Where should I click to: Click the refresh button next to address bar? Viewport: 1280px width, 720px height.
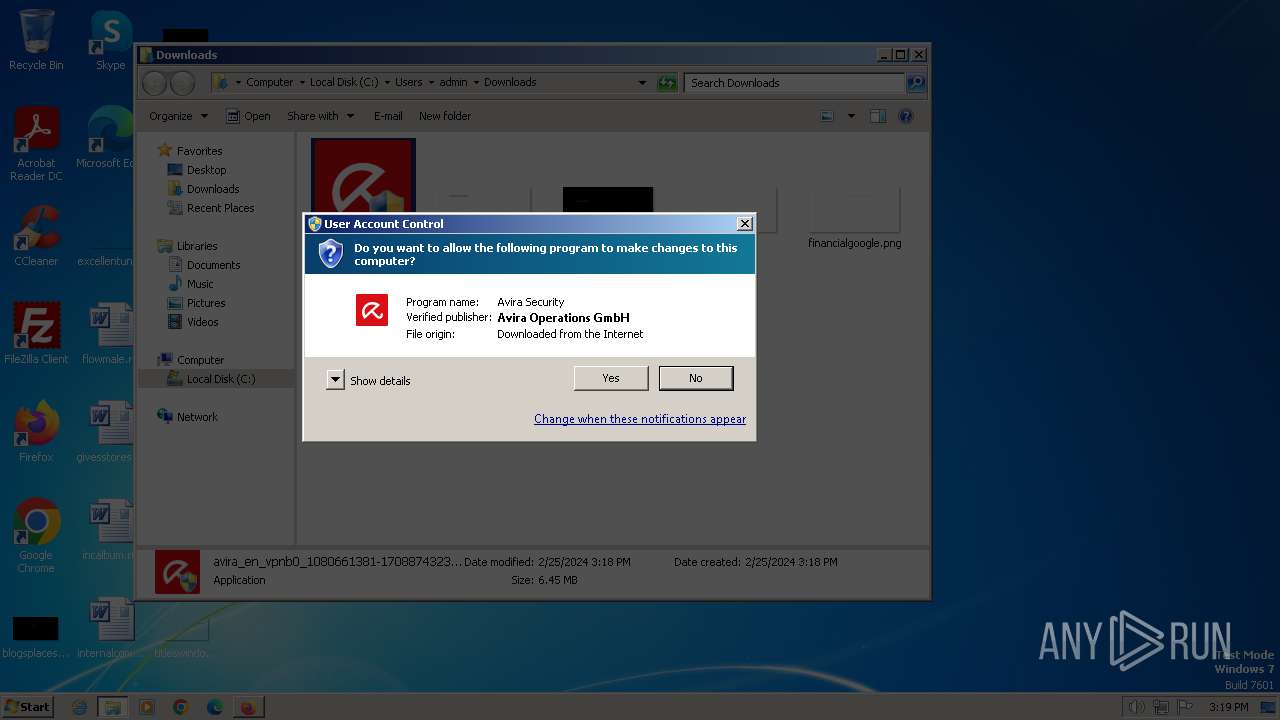667,83
